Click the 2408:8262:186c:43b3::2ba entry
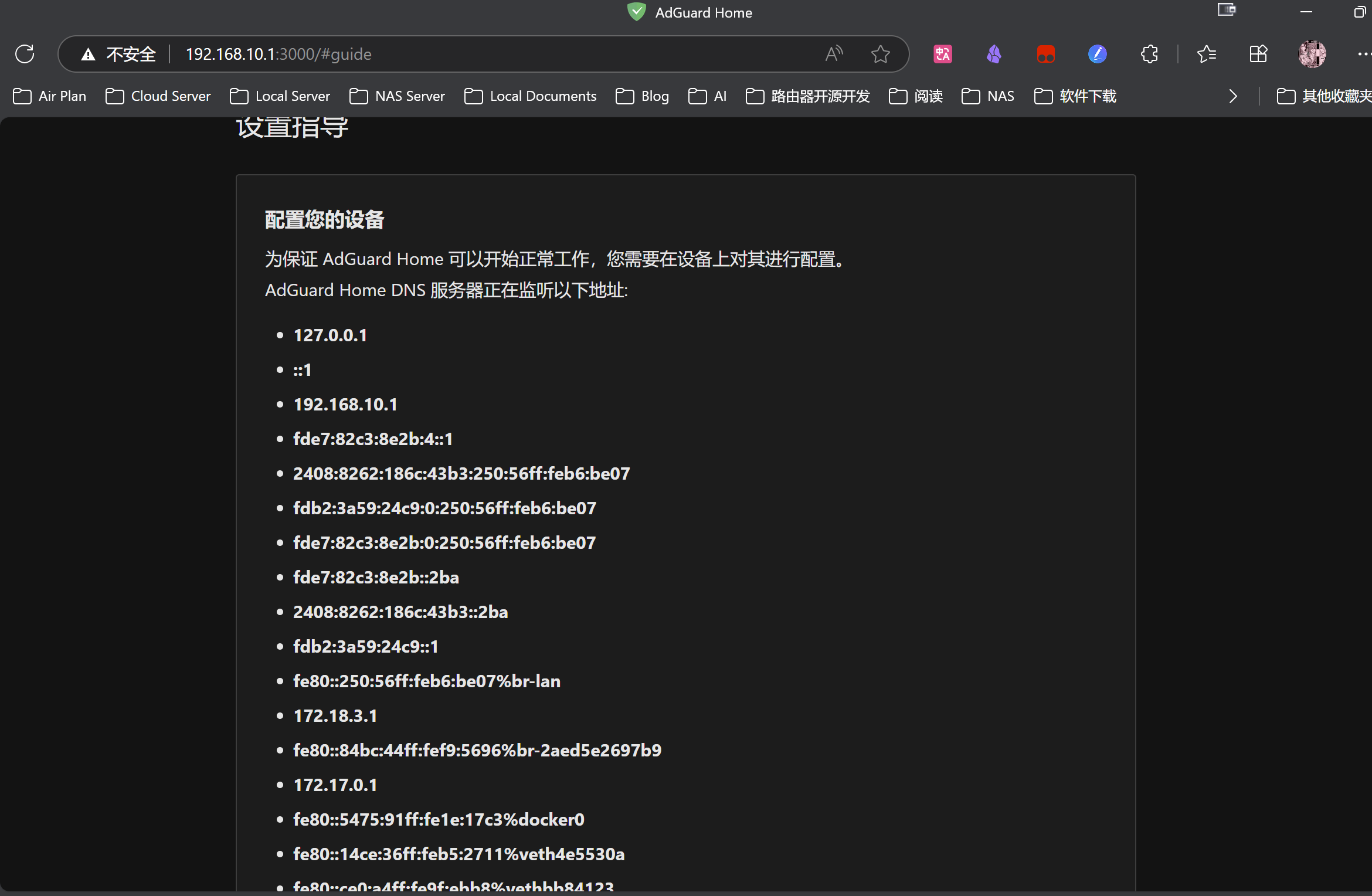Viewport: 1372px width, 896px height. click(400, 612)
